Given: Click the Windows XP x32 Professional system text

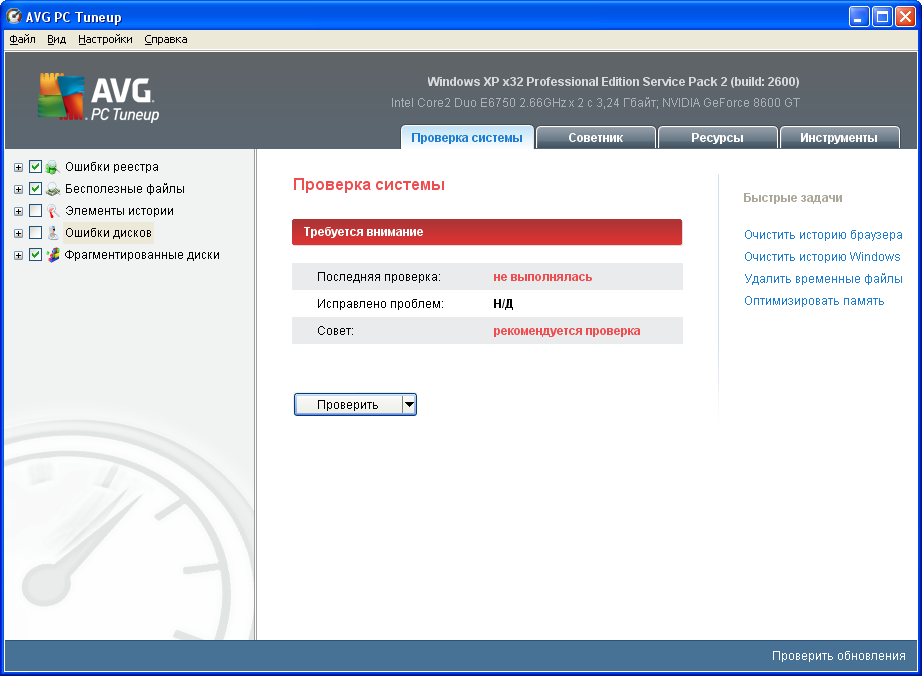Looking at the screenshot, I should tap(613, 82).
